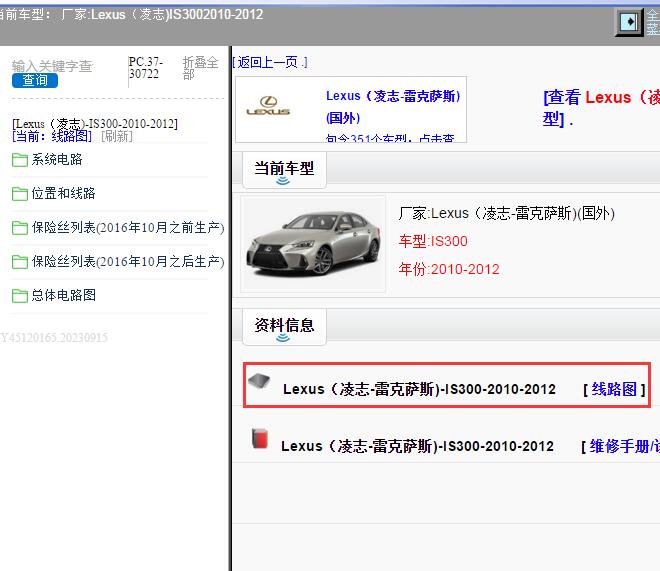Screen dimensions: 660x571
Task: Select the 资料信息 tab header
Action: click(x=284, y=327)
